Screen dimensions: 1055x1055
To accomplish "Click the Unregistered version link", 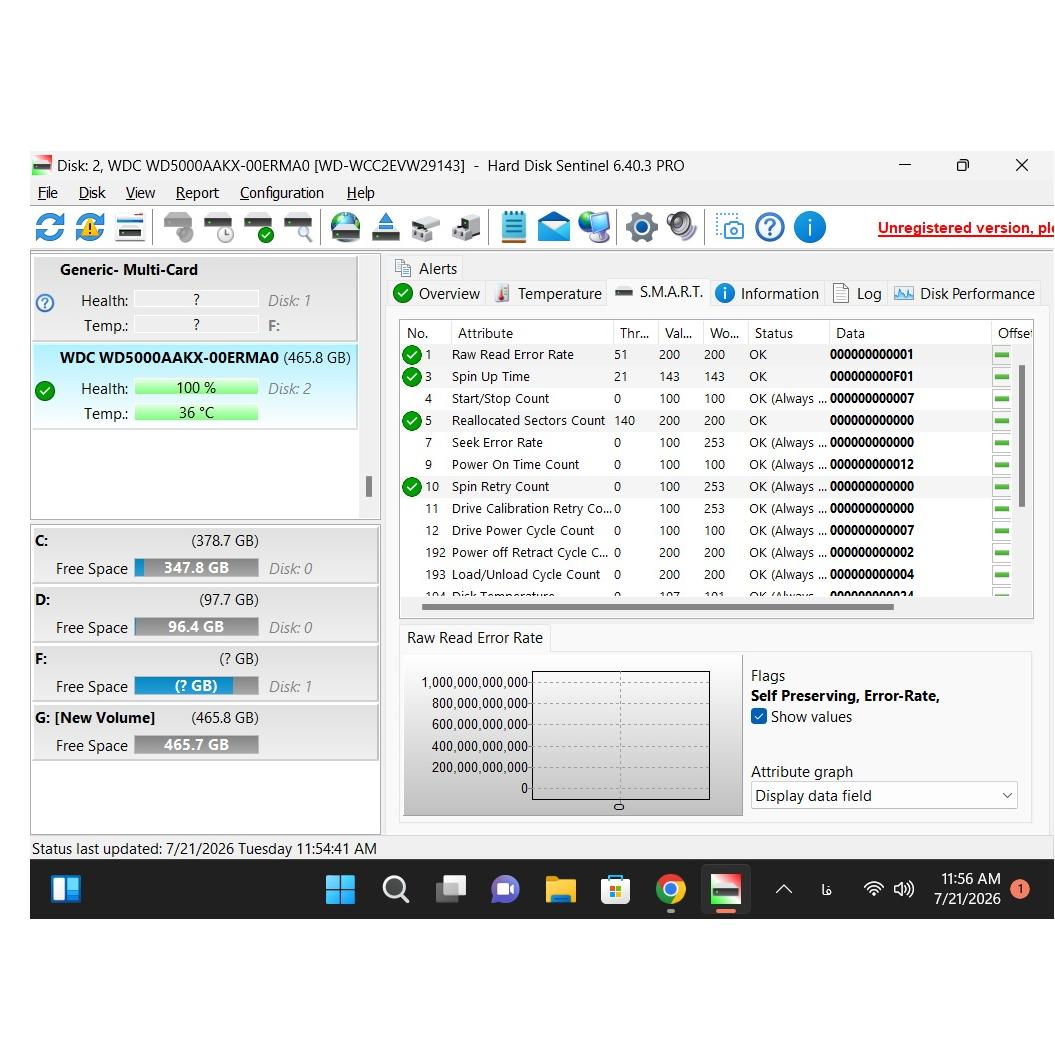I will (966, 228).
